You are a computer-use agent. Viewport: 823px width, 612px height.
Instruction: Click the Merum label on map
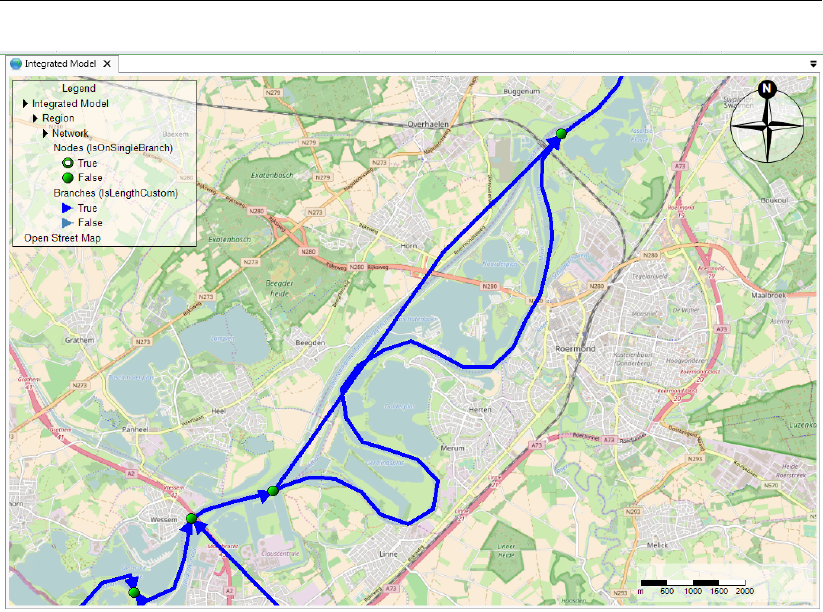point(452,448)
